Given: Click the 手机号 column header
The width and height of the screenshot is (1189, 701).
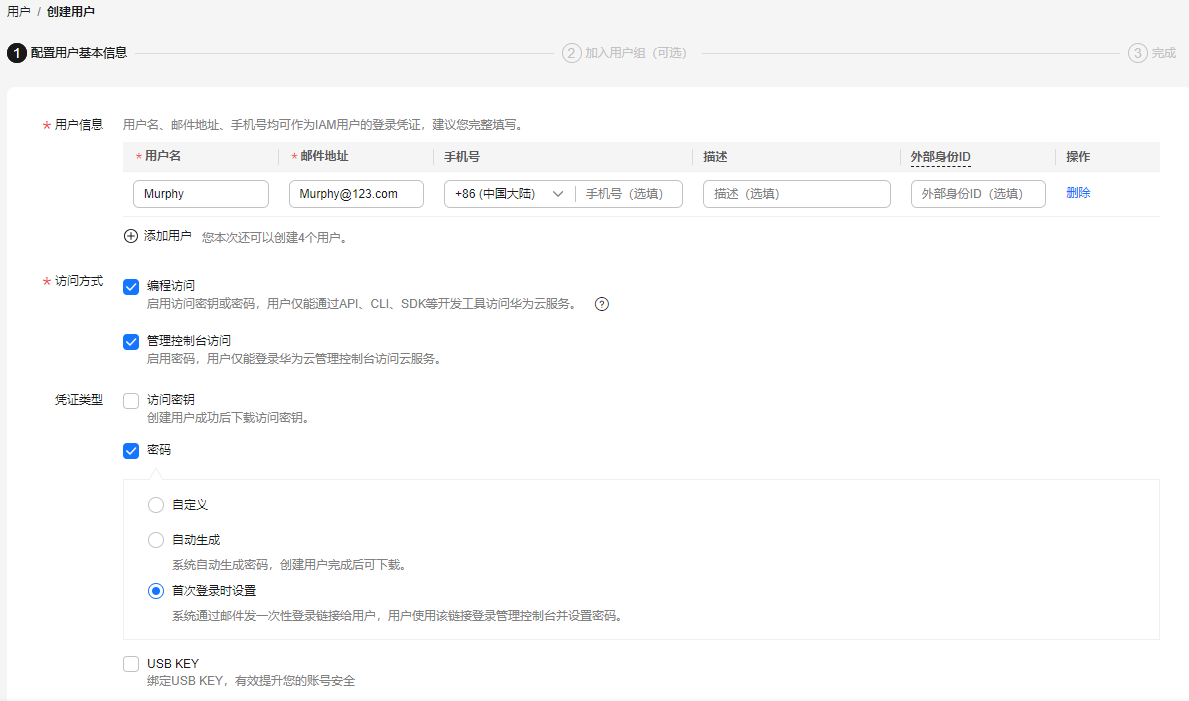Looking at the screenshot, I should click(462, 157).
